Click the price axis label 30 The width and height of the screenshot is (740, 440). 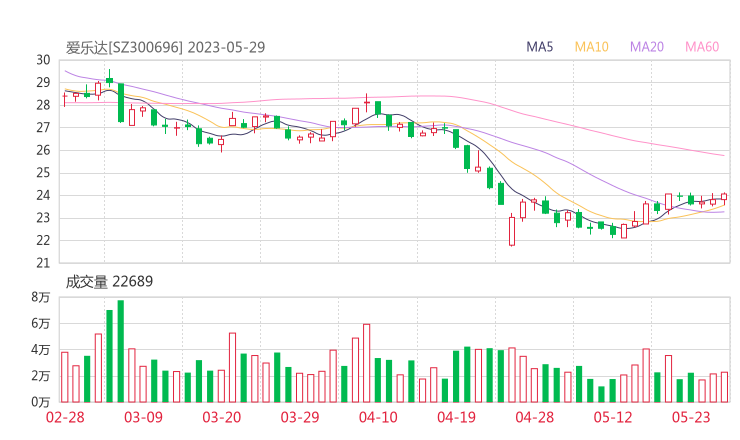click(43, 60)
